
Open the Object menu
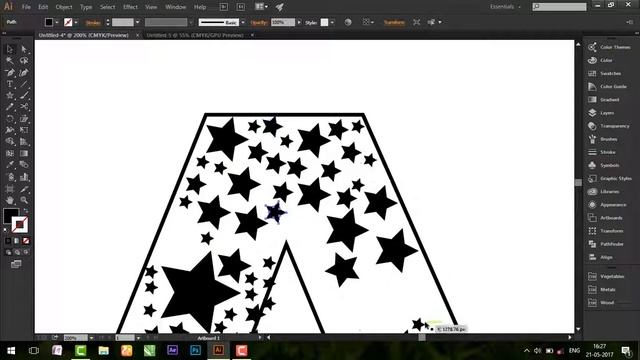[64, 7]
